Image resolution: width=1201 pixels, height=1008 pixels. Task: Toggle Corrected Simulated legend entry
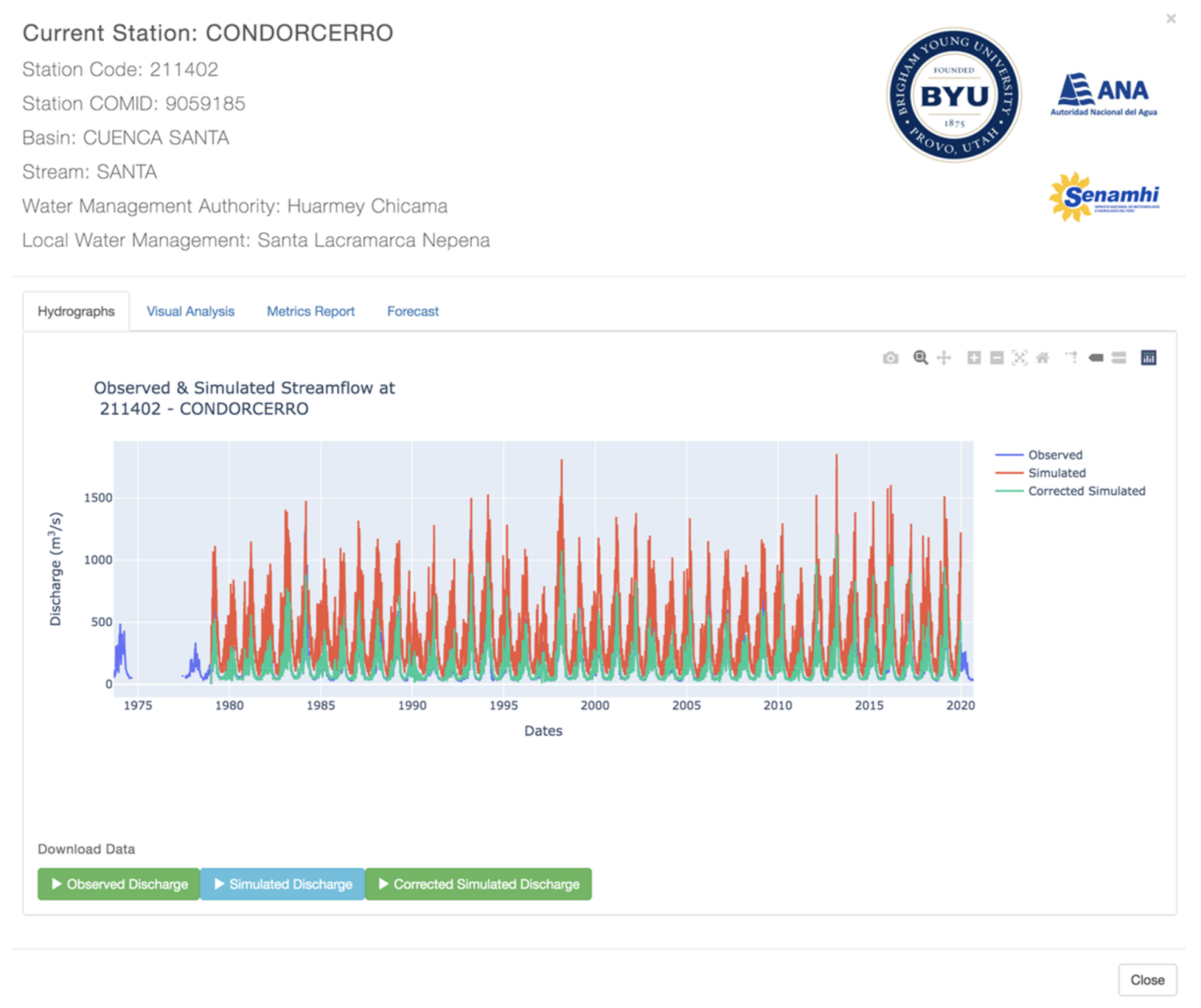(x=1085, y=491)
